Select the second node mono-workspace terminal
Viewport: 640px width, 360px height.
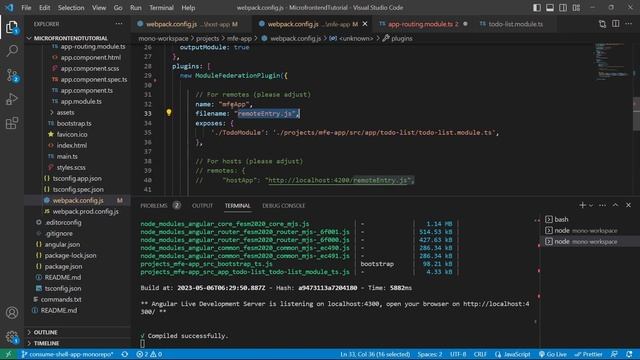590,242
